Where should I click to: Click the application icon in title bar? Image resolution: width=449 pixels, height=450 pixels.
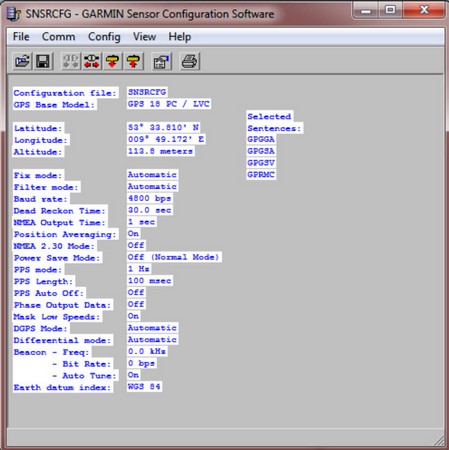pos(13,14)
